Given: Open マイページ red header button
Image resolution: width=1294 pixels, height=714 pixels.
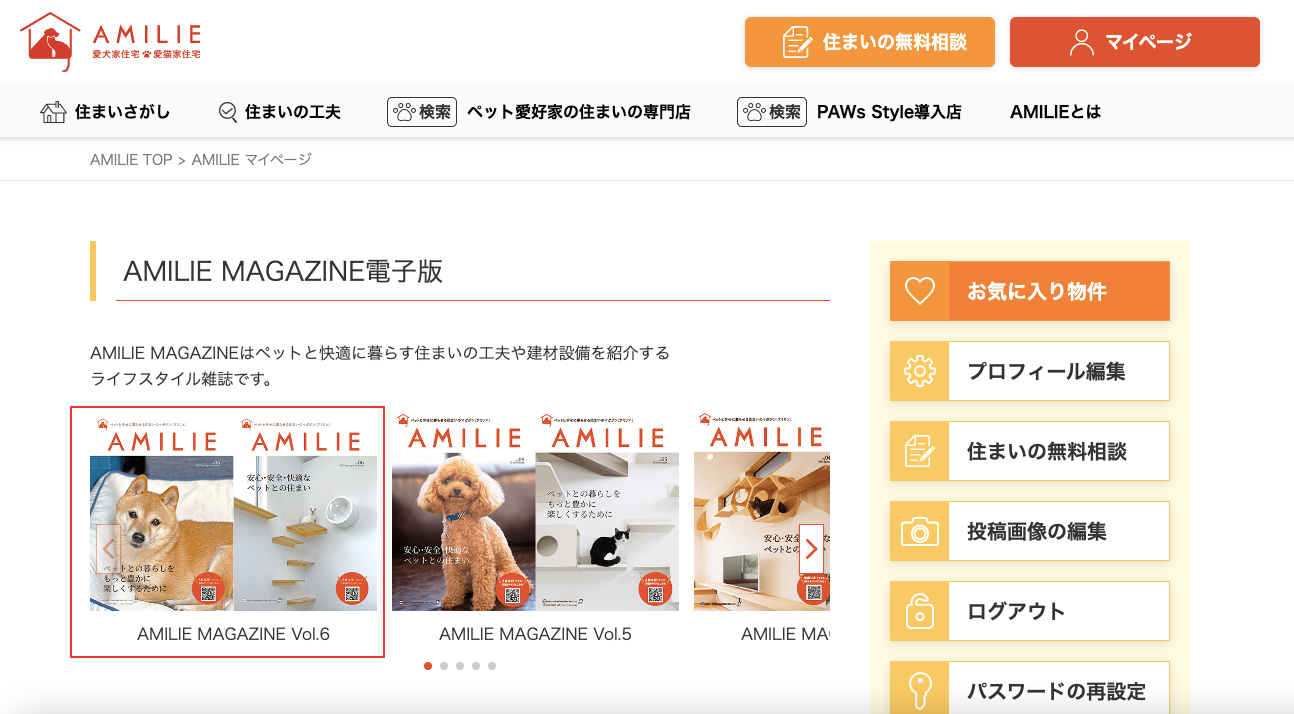Looking at the screenshot, I should [x=1135, y=42].
